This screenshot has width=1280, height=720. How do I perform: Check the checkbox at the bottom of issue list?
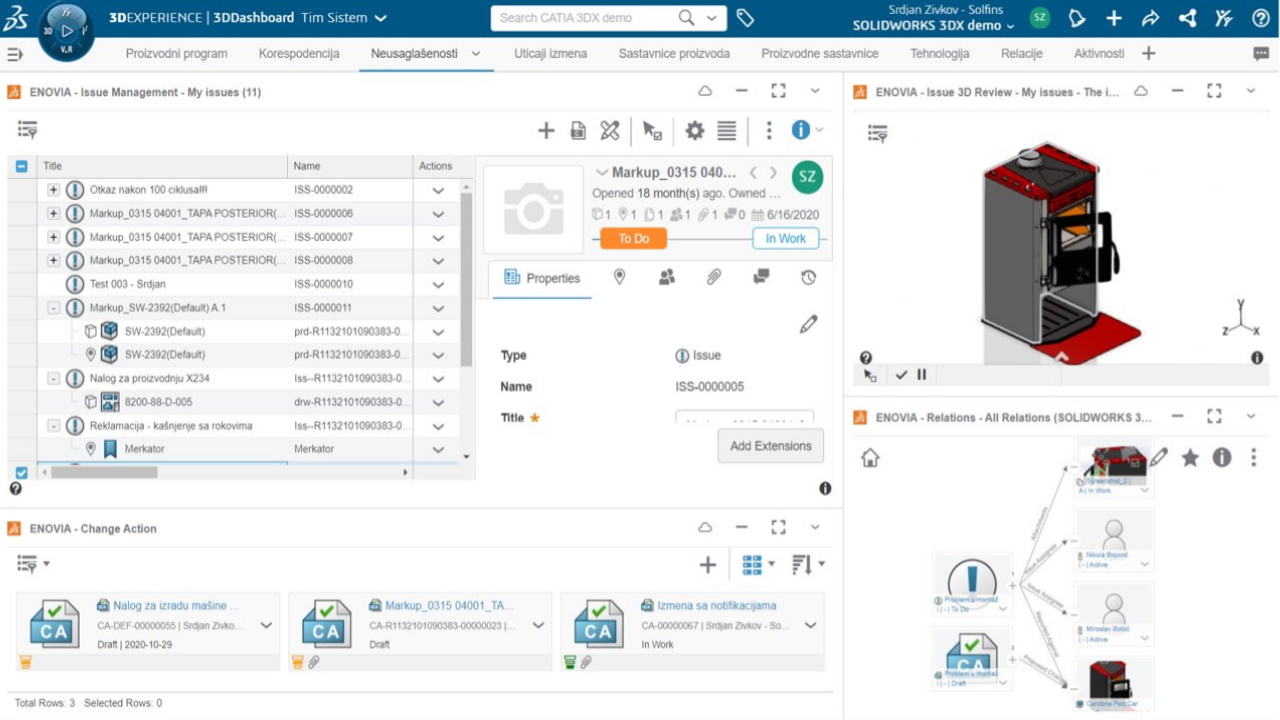22,471
